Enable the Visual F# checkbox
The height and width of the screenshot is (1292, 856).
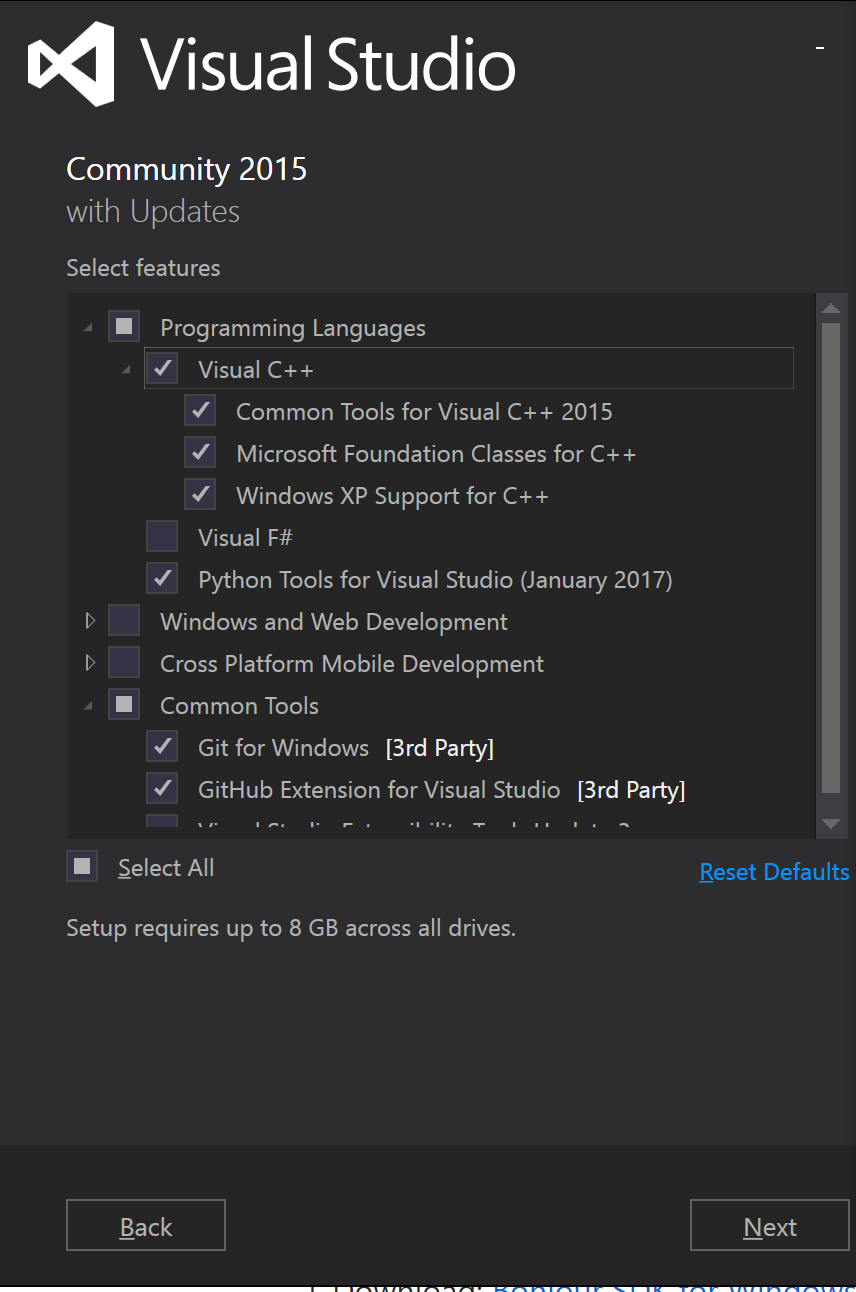162,537
